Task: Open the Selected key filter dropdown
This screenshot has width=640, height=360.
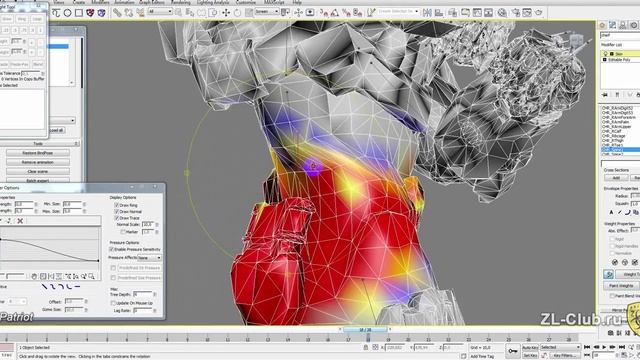Action: pos(560,347)
